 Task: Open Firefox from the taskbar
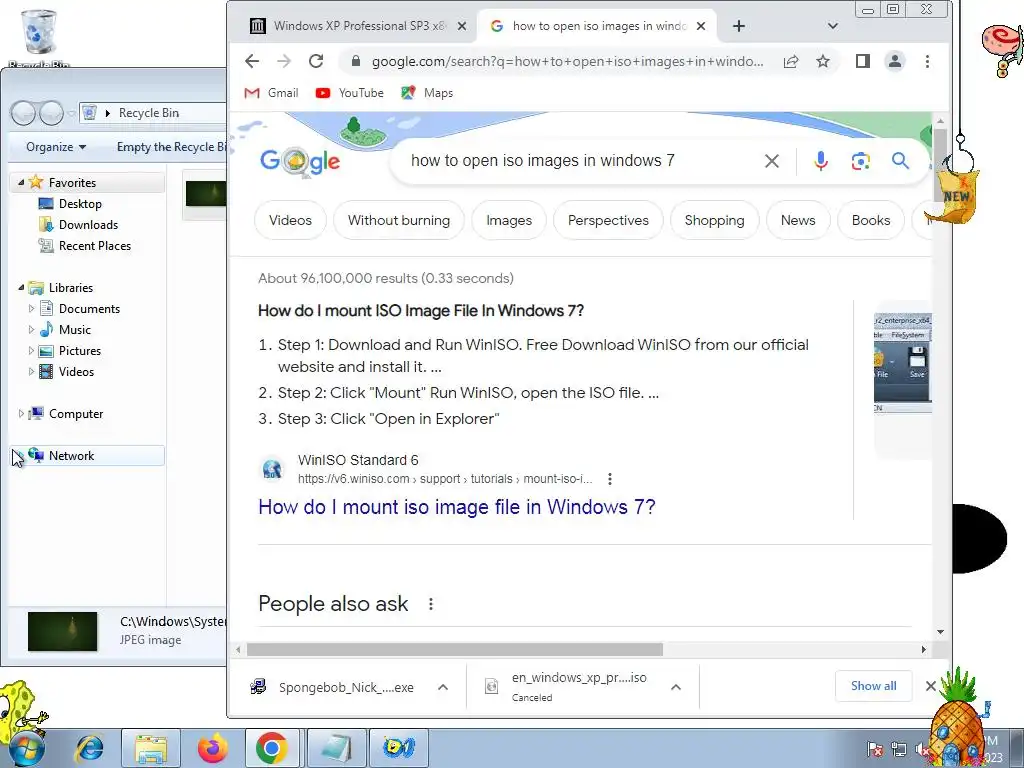tap(212, 748)
